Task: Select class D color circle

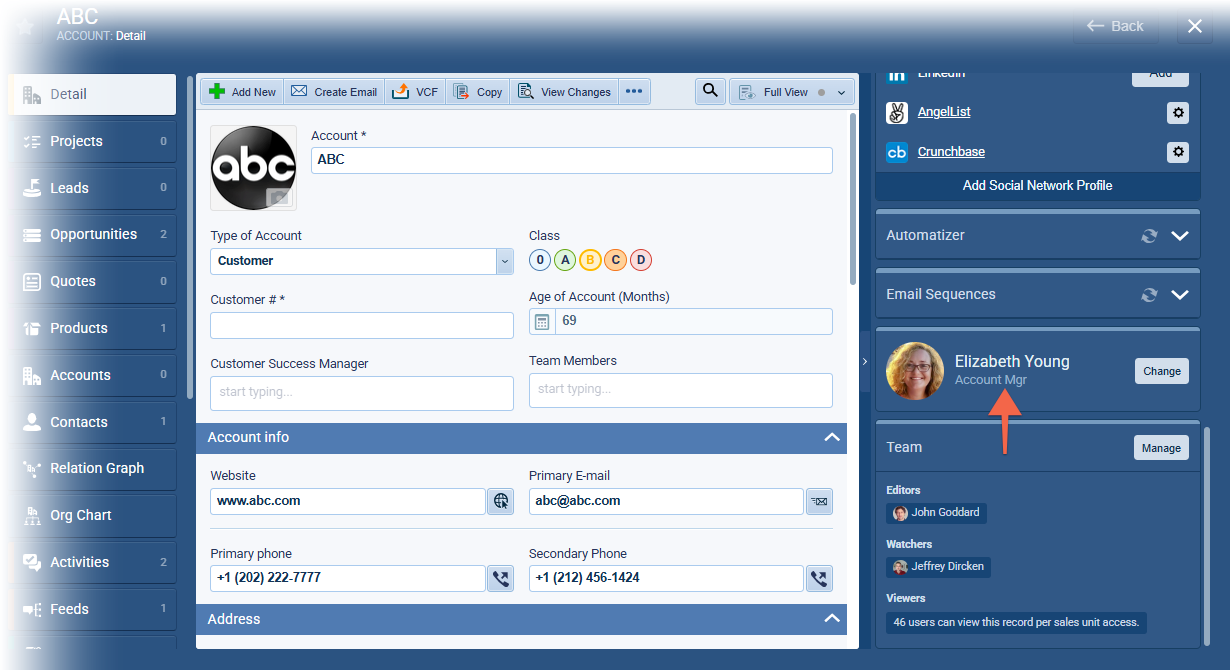Action: 641,261
